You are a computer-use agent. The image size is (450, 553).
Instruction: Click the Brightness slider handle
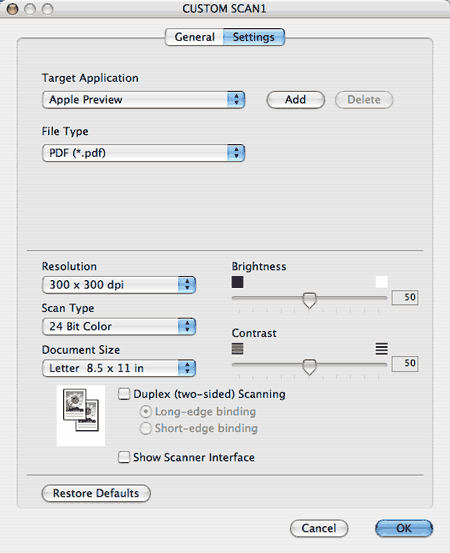tap(309, 300)
